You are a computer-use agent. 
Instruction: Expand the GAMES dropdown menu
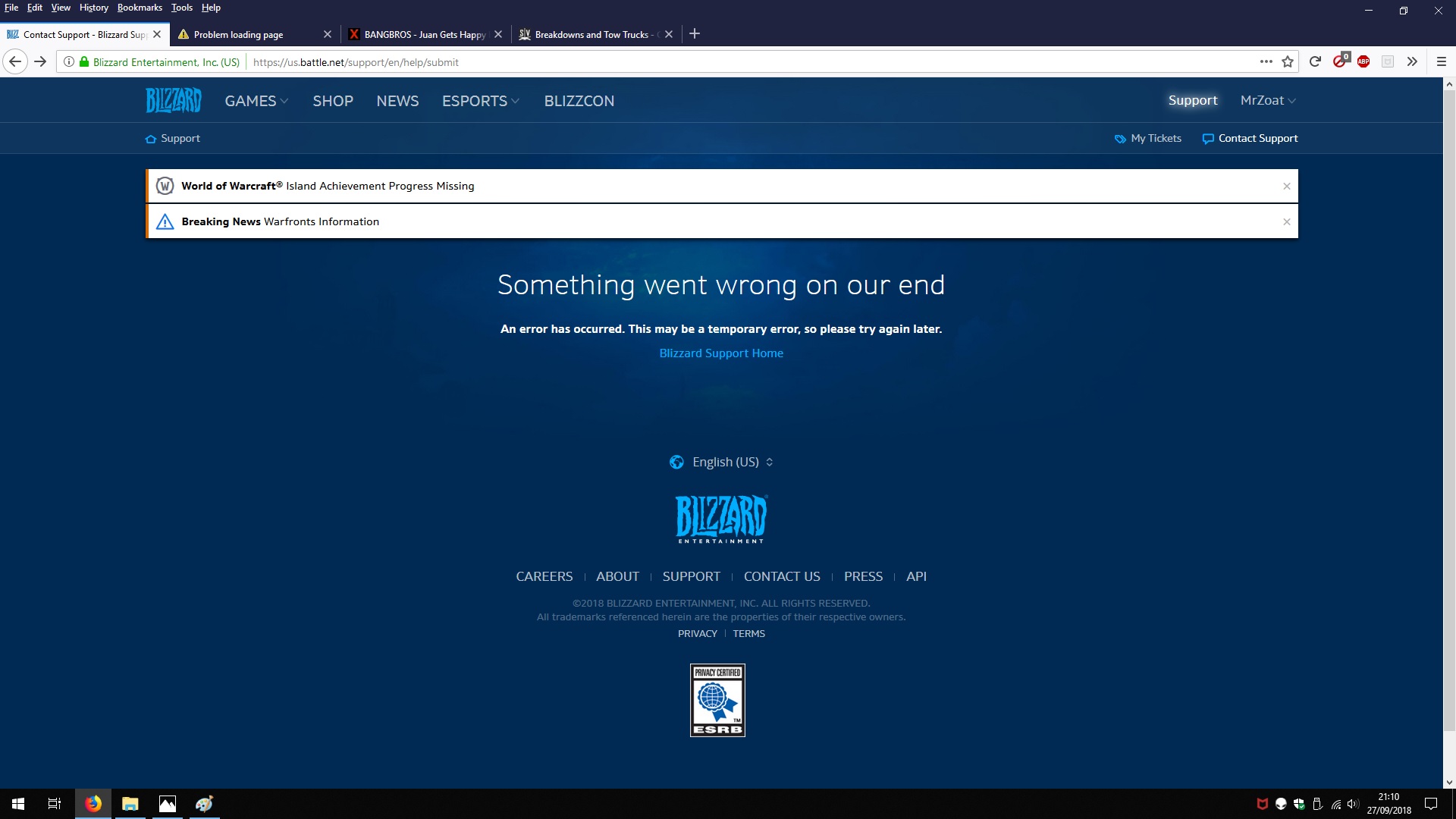coord(256,101)
